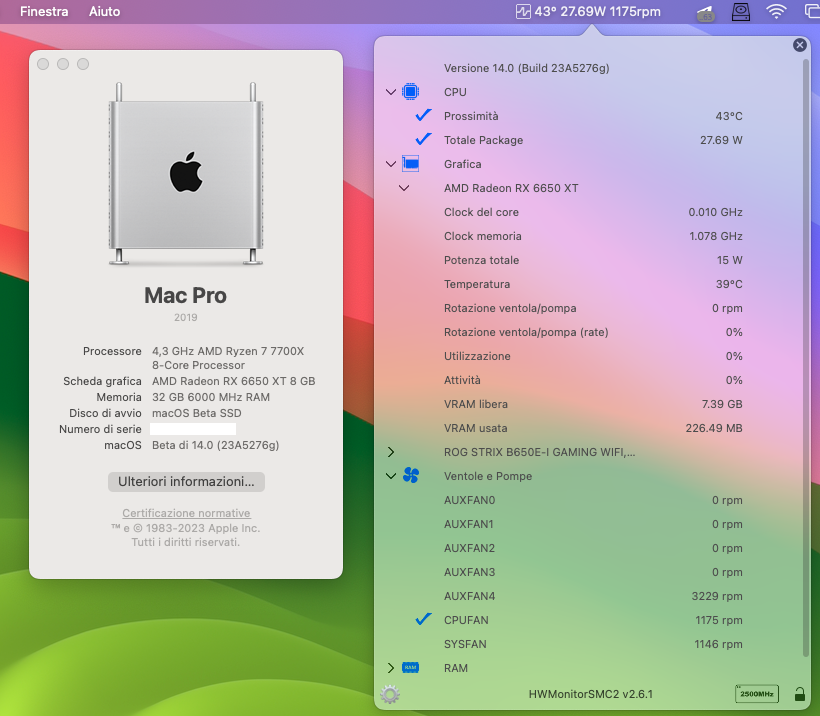The height and width of the screenshot is (716, 820).
Task: Select the Rotazione ventola/pompa (rate) row
Action: pos(593,332)
